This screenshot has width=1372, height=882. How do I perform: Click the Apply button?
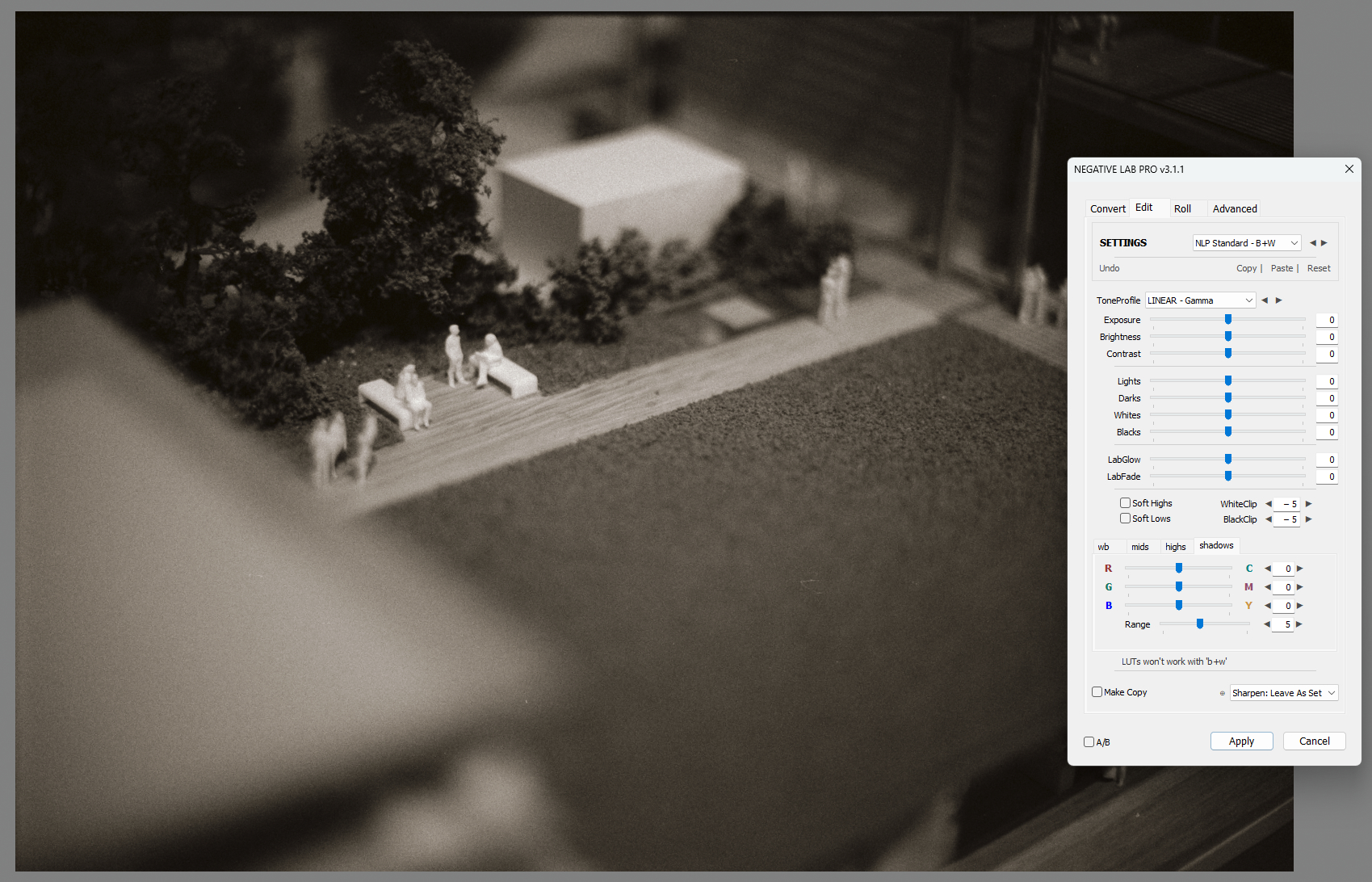(x=1242, y=741)
